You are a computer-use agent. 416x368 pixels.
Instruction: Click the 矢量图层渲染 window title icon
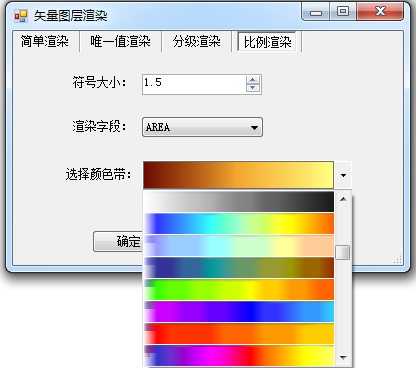tap(21, 16)
